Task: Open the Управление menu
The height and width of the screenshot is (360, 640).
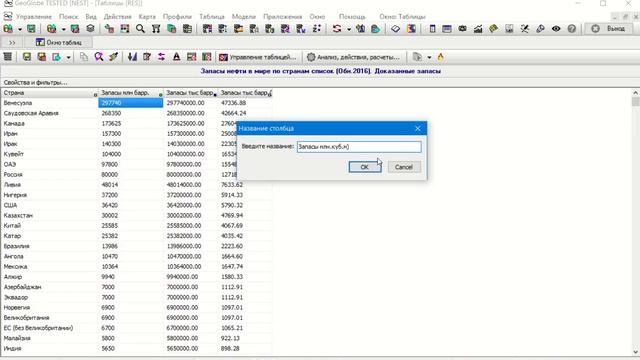Action: [x=34, y=17]
